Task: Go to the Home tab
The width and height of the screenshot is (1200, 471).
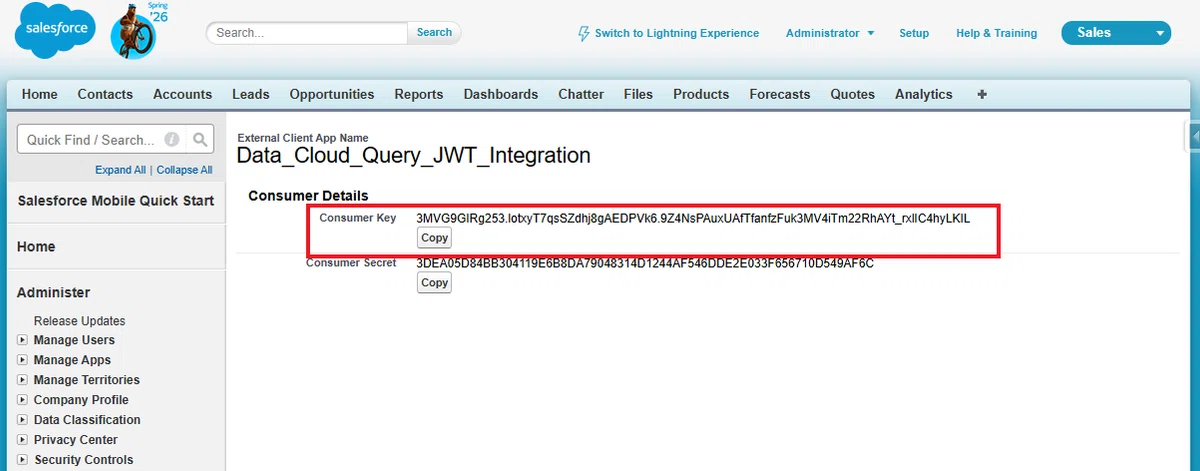Action: [40, 94]
